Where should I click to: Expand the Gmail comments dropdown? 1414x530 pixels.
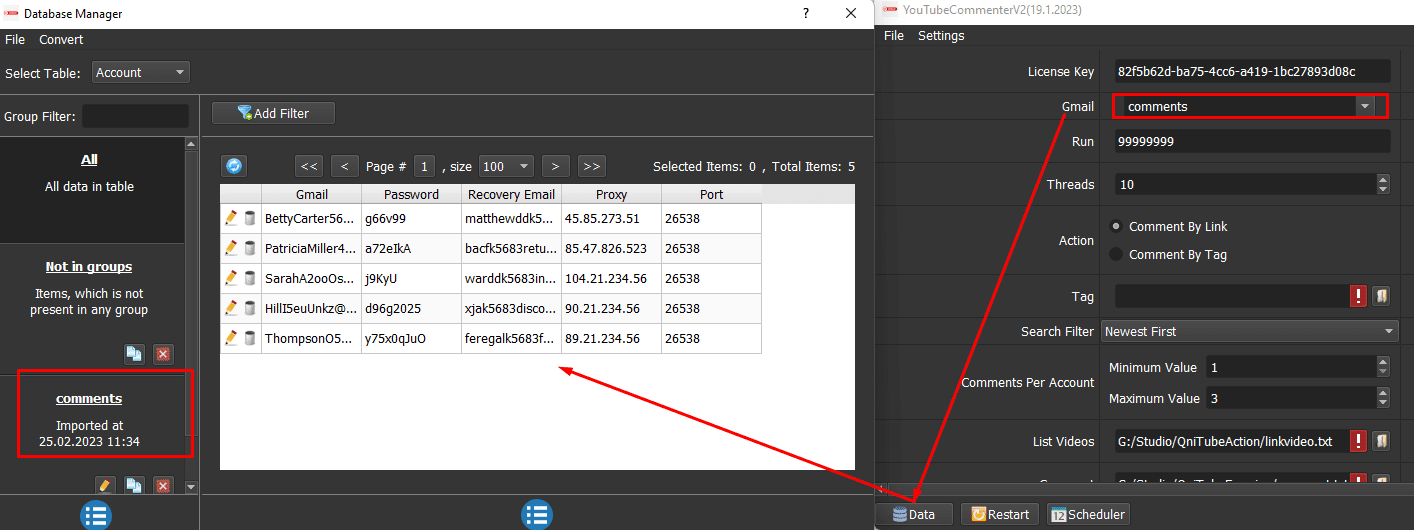(x=1364, y=106)
